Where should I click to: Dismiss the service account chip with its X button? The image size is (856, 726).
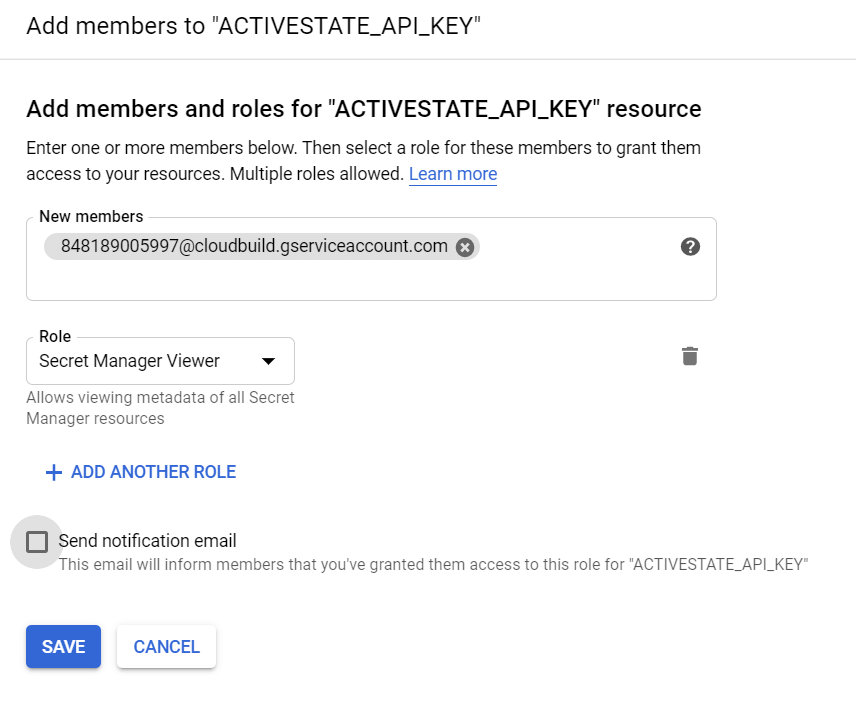pyautogui.click(x=464, y=246)
